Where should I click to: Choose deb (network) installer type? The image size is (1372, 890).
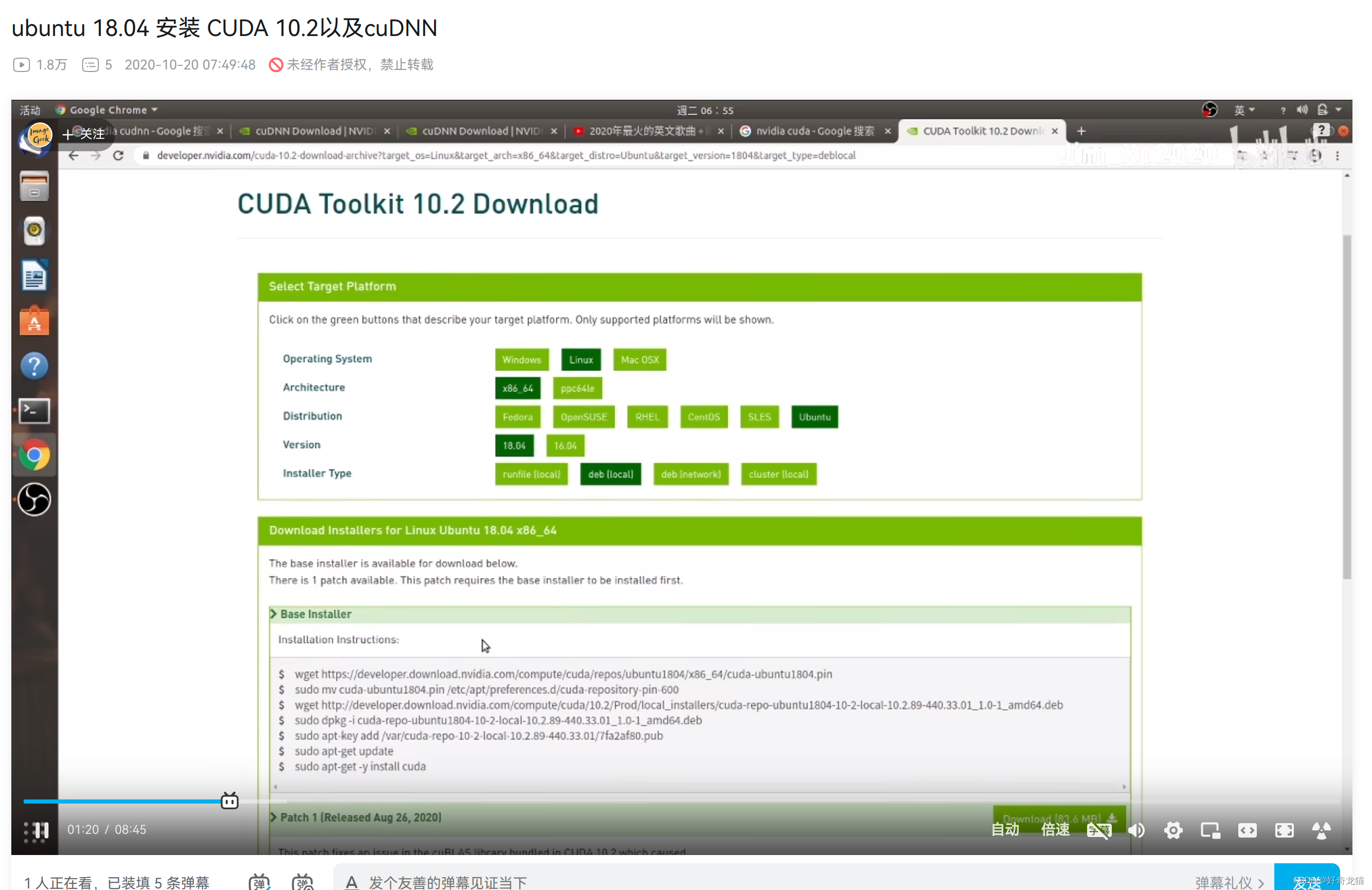pos(691,474)
